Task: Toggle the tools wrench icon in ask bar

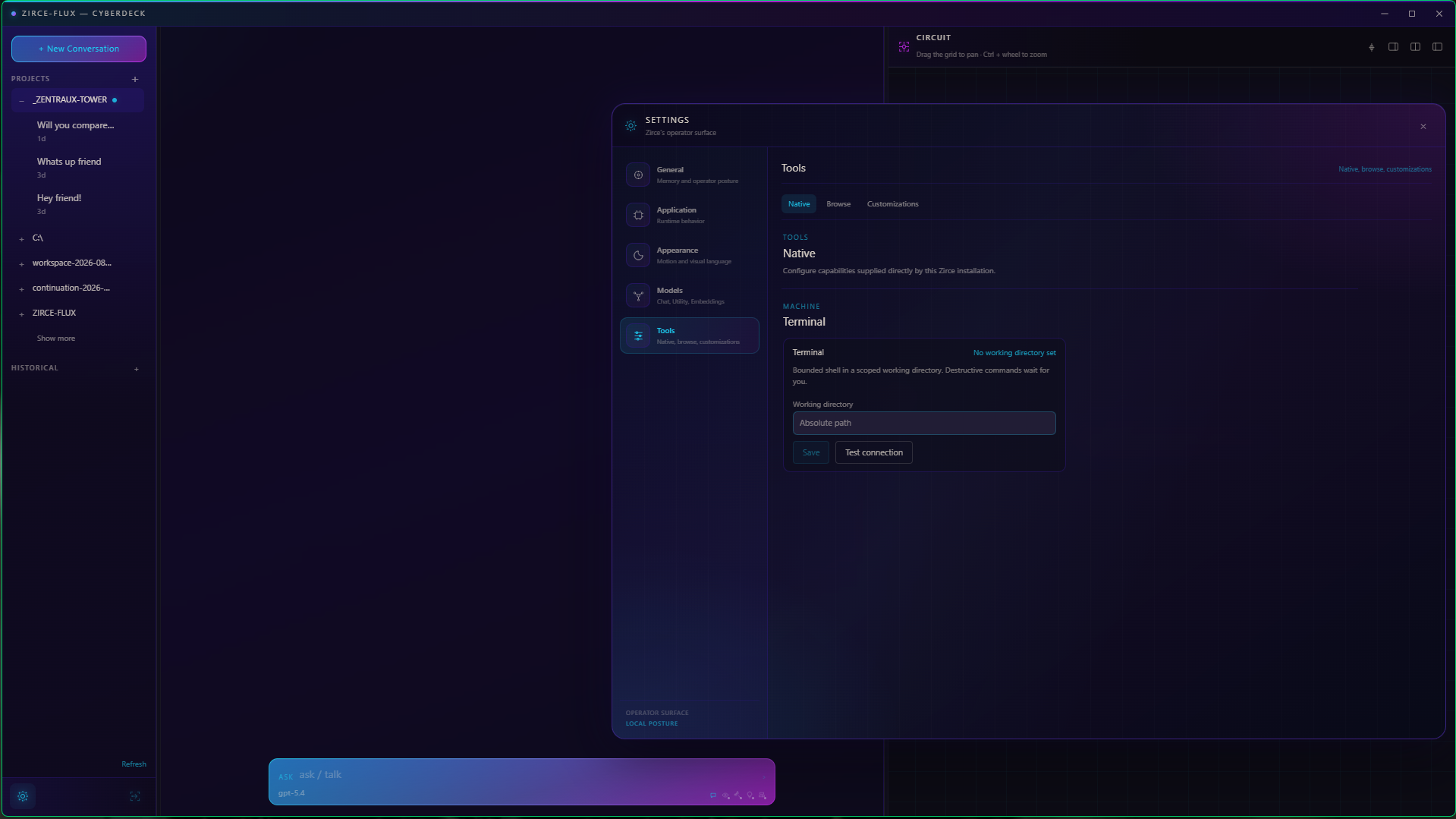Action: click(x=738, y=795)
